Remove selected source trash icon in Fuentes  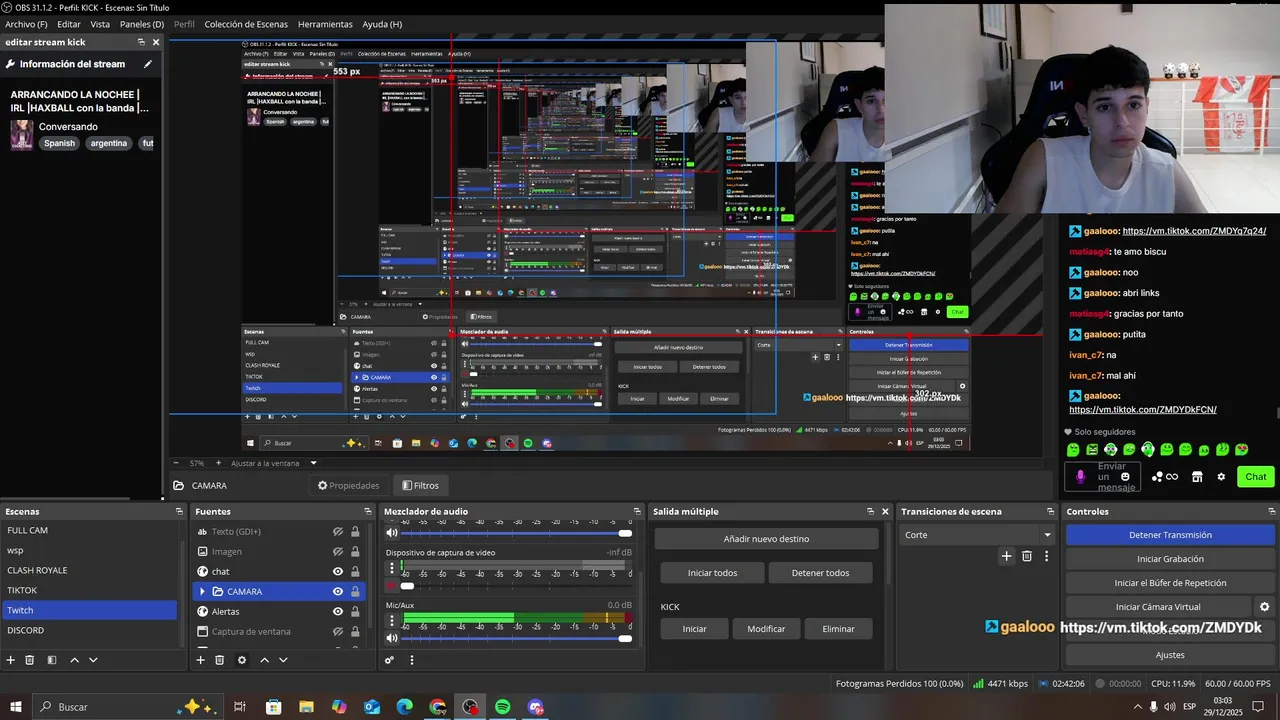pyautogui.click(x=220, y=660)
